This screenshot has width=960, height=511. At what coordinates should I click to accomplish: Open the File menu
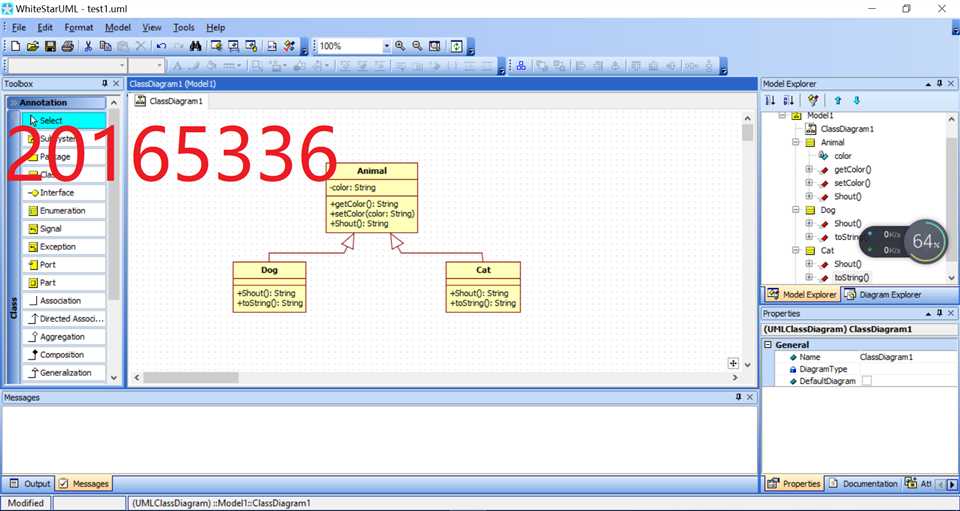[19, 28]
